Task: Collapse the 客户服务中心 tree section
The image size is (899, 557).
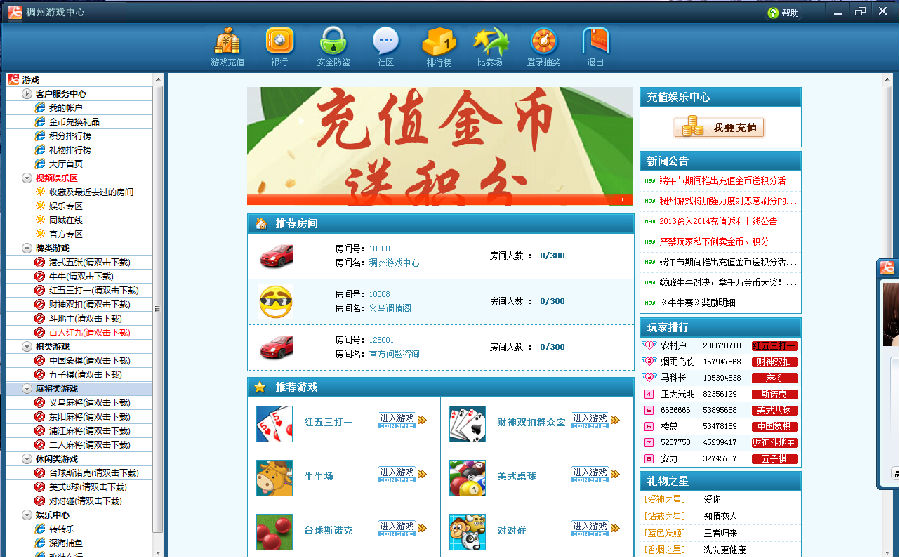Action: [27, 94]
